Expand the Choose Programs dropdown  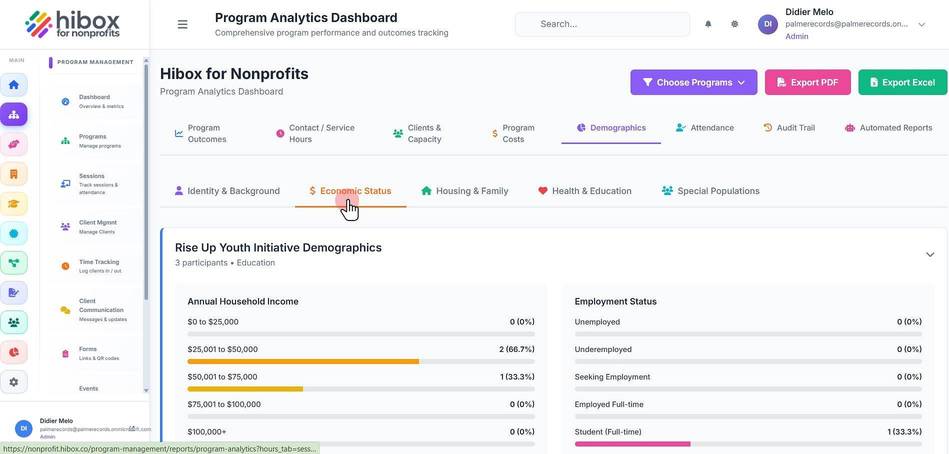(694, 82)
